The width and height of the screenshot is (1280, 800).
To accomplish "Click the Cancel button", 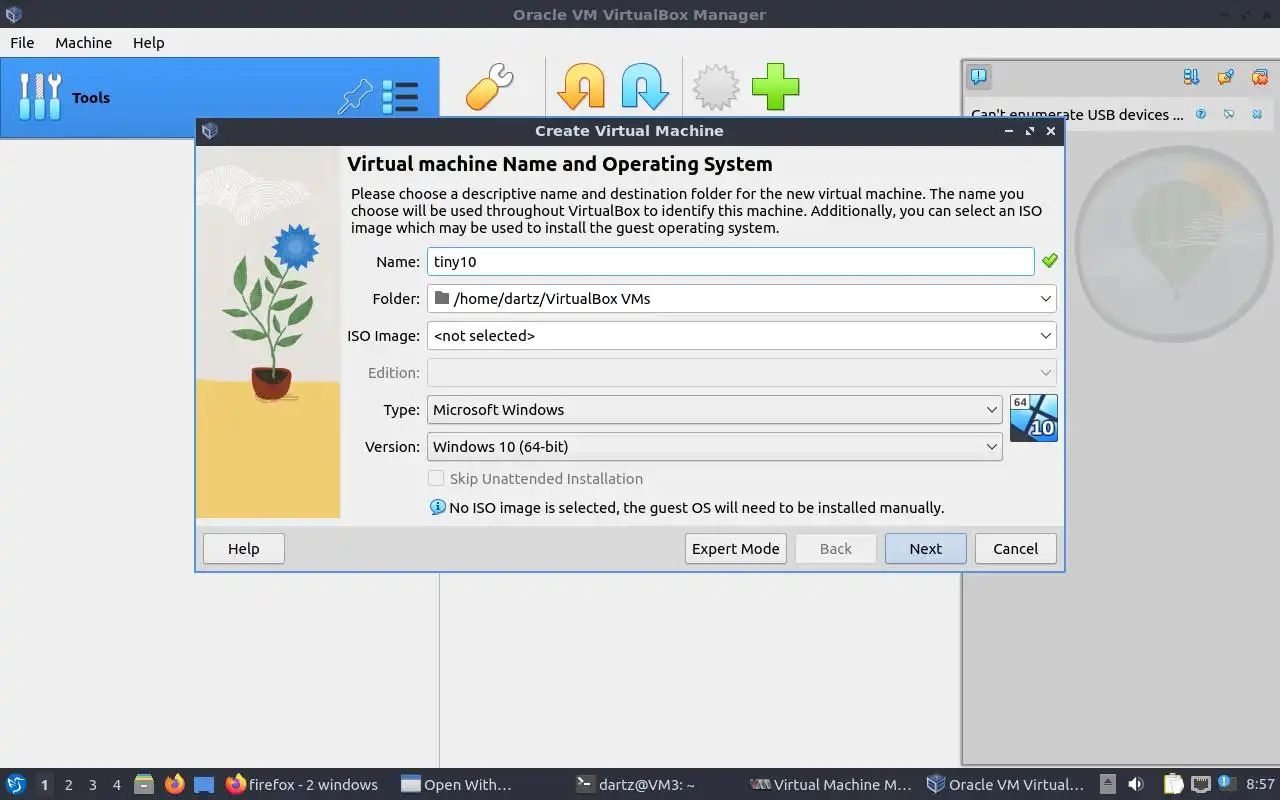I will tap(1015, 548).
